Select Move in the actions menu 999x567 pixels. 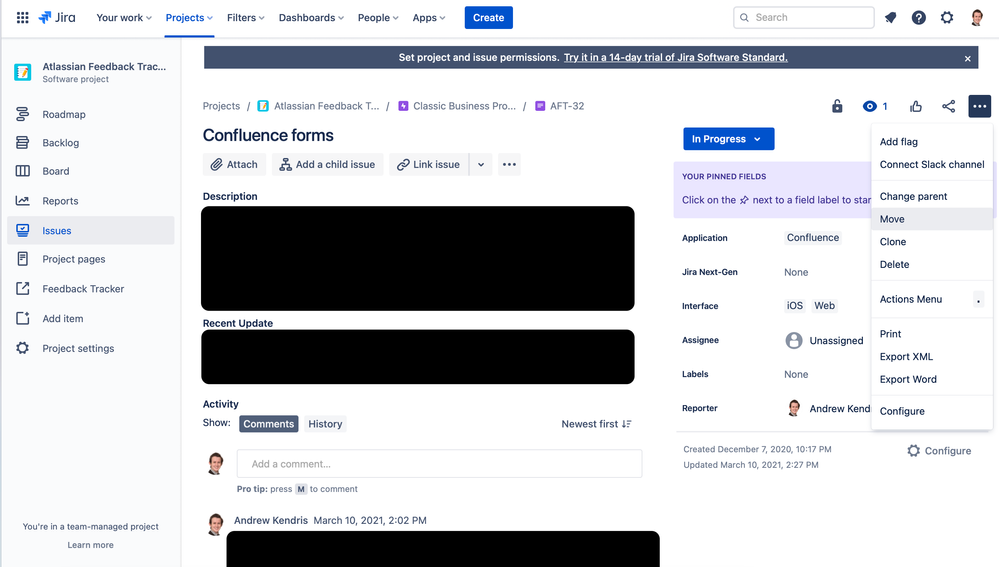tap(931, 219)
